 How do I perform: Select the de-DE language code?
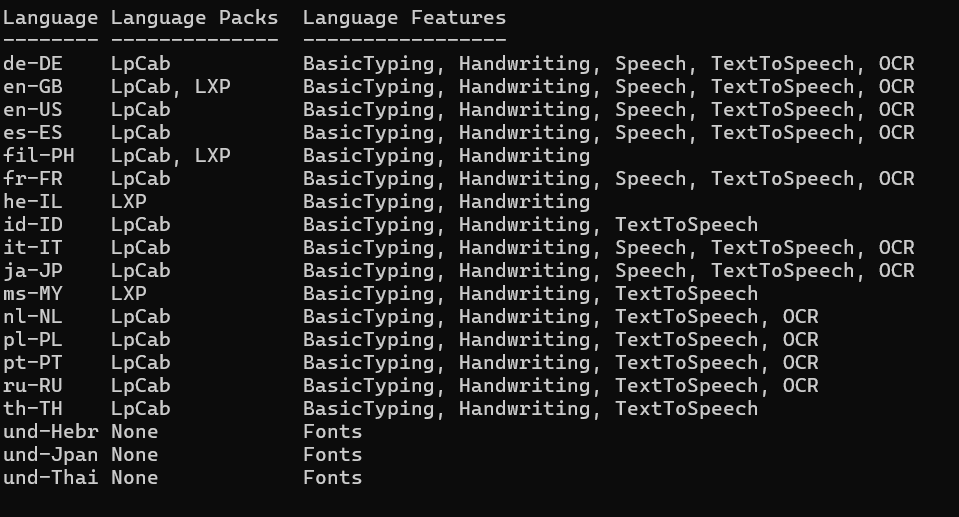[x=32, y=64]
